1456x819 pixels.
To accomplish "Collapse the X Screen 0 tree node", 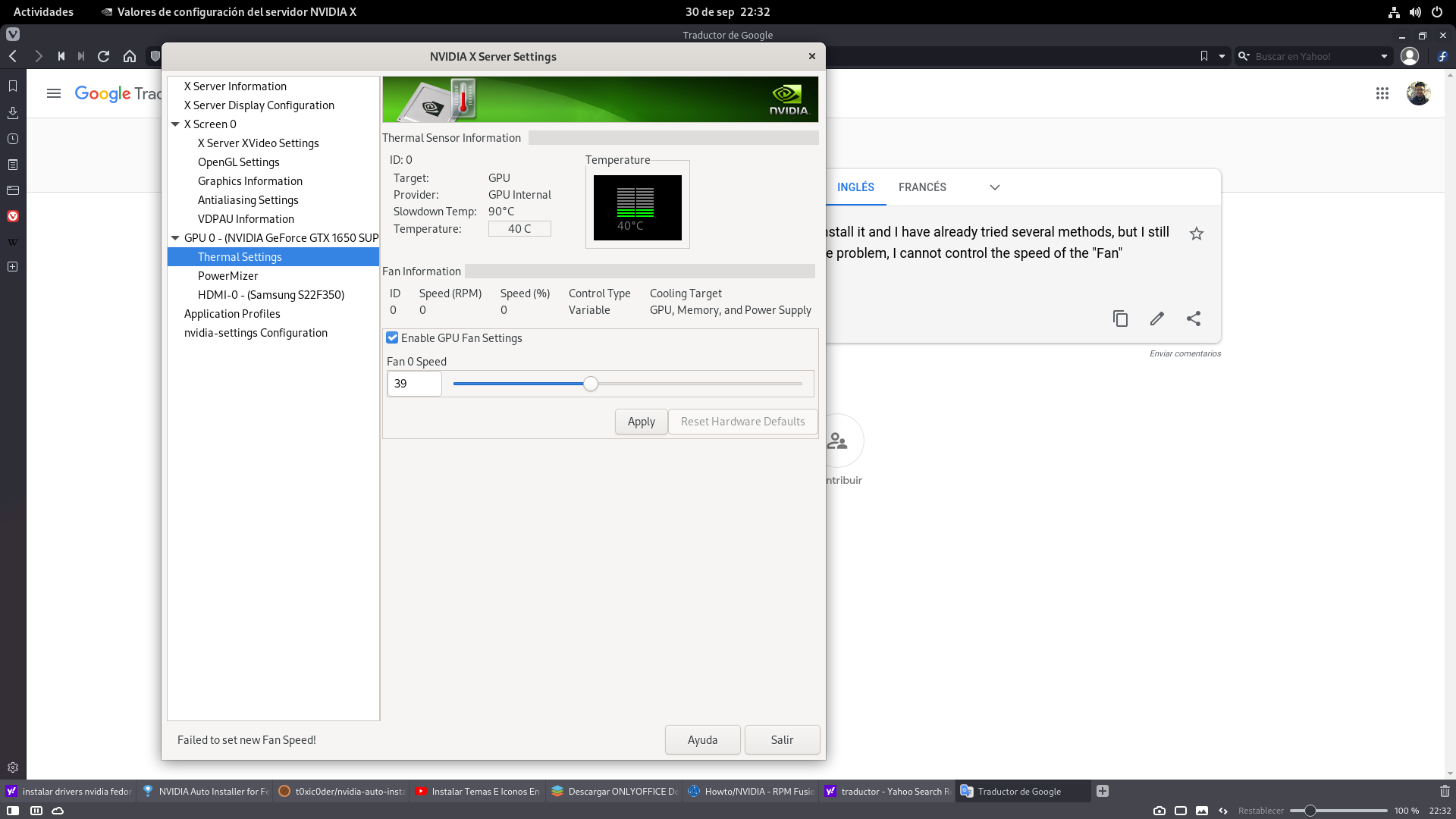I will (175, 124).
